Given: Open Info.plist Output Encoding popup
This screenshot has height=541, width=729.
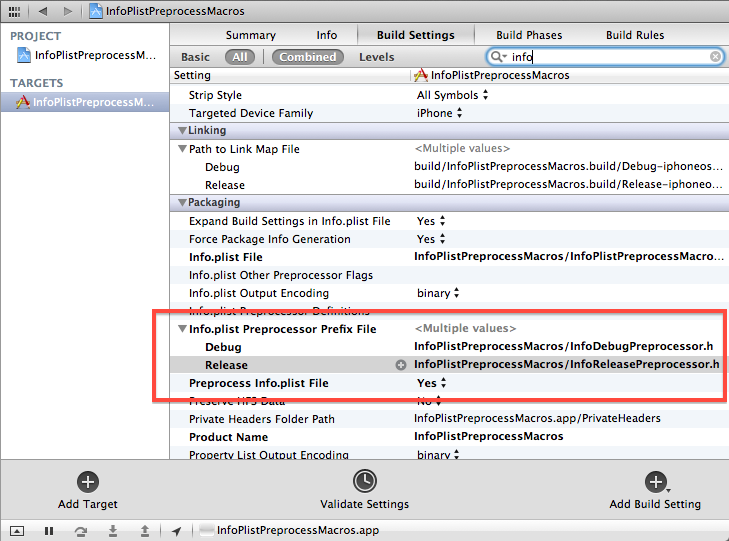Looking at the screenshot, I should (x=438, y=293).
